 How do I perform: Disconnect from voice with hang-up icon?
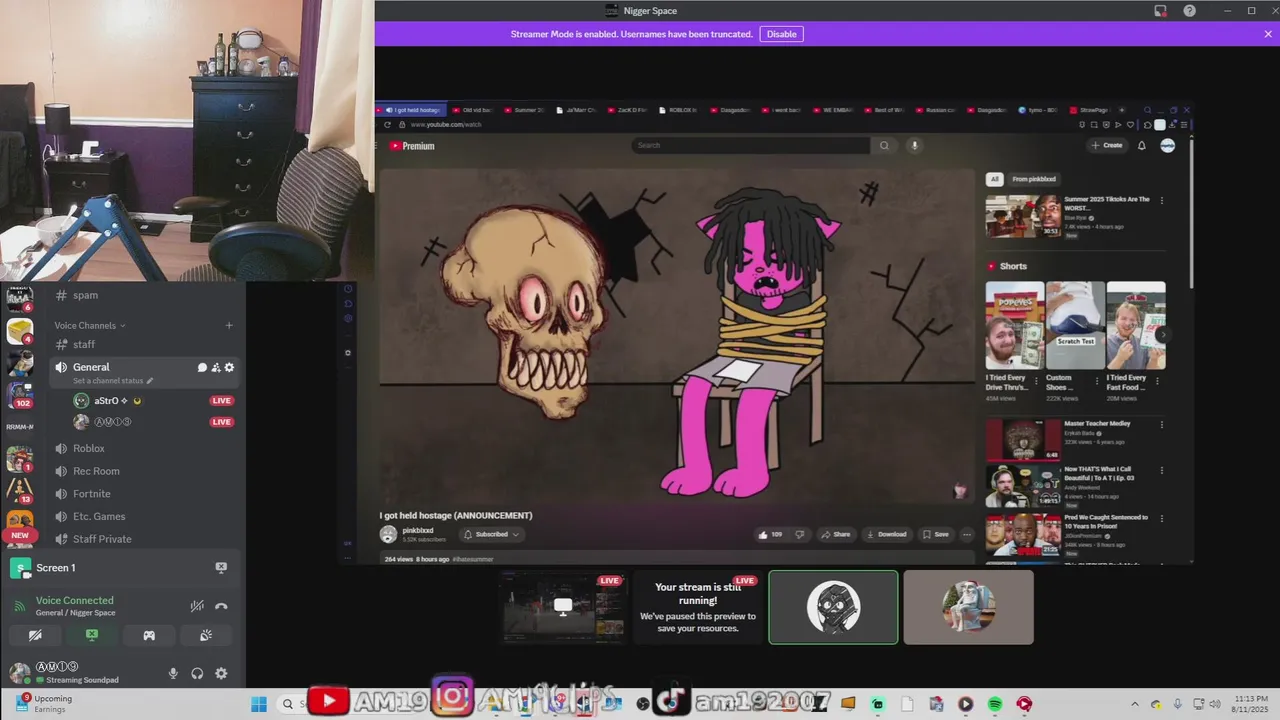click(221, 606)
